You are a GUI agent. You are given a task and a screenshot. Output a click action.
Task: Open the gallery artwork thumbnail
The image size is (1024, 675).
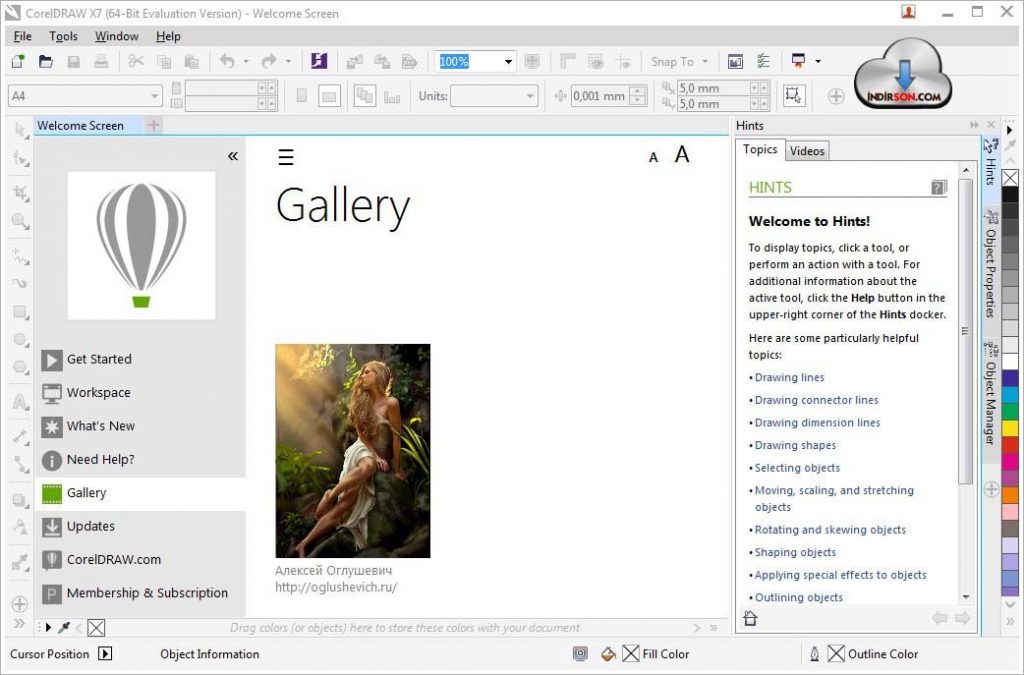(x=353, y=450)
